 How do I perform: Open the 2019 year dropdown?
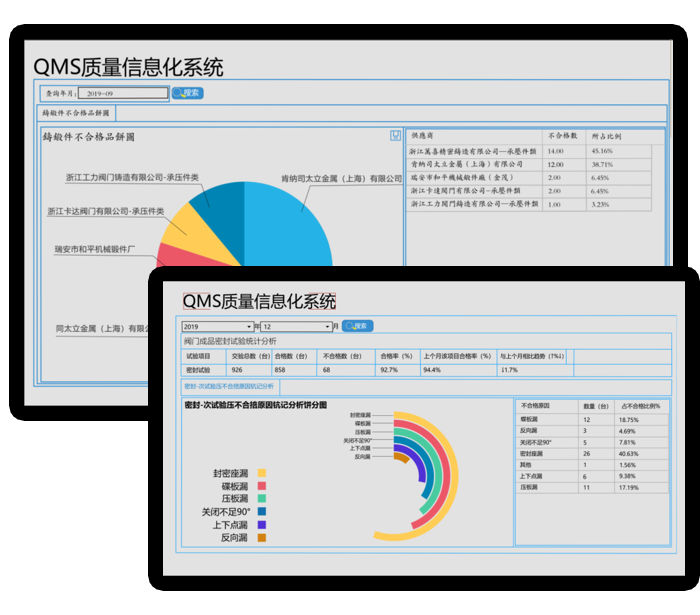(x=217, y=326)
